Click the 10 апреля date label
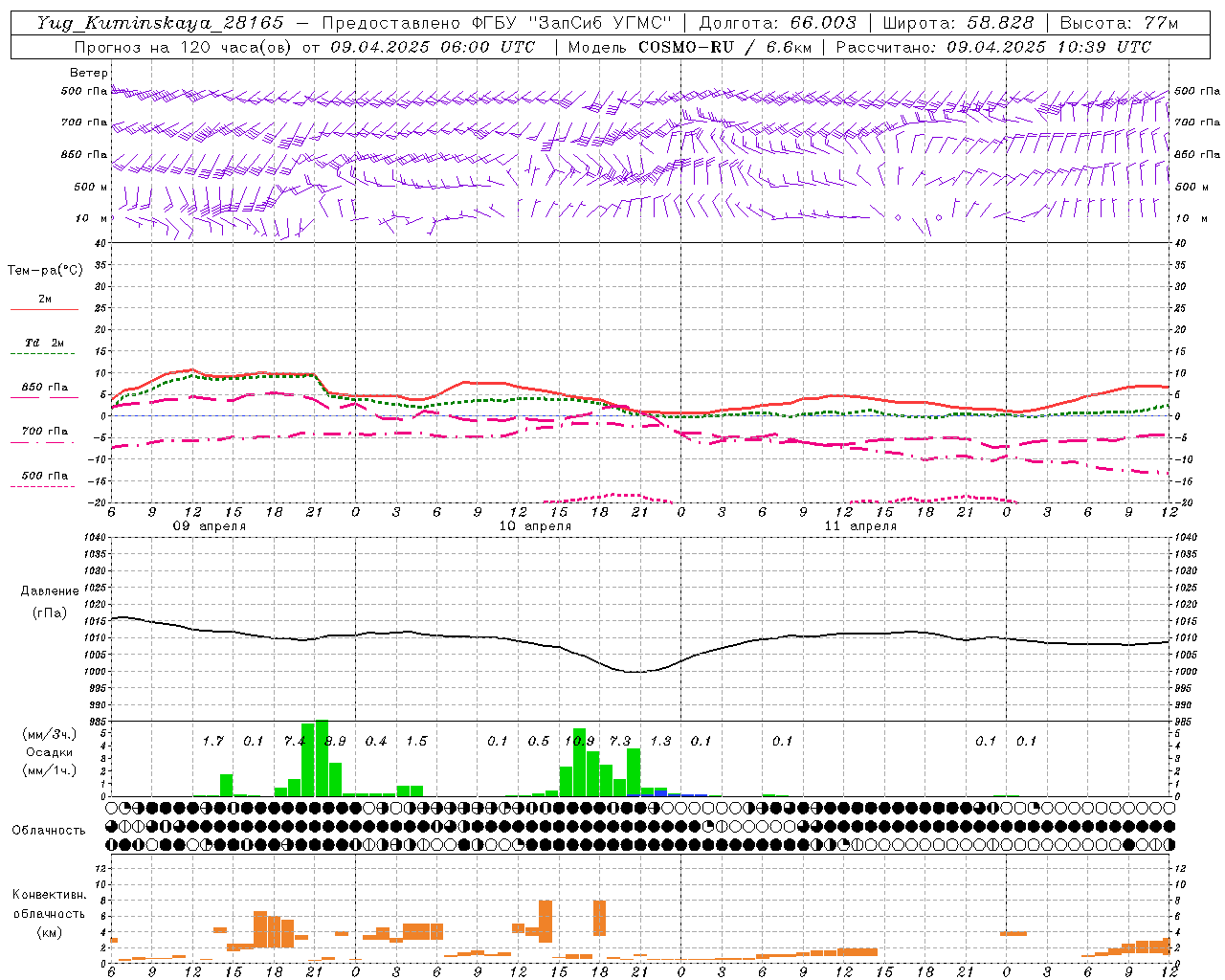 tap(535, 526)
